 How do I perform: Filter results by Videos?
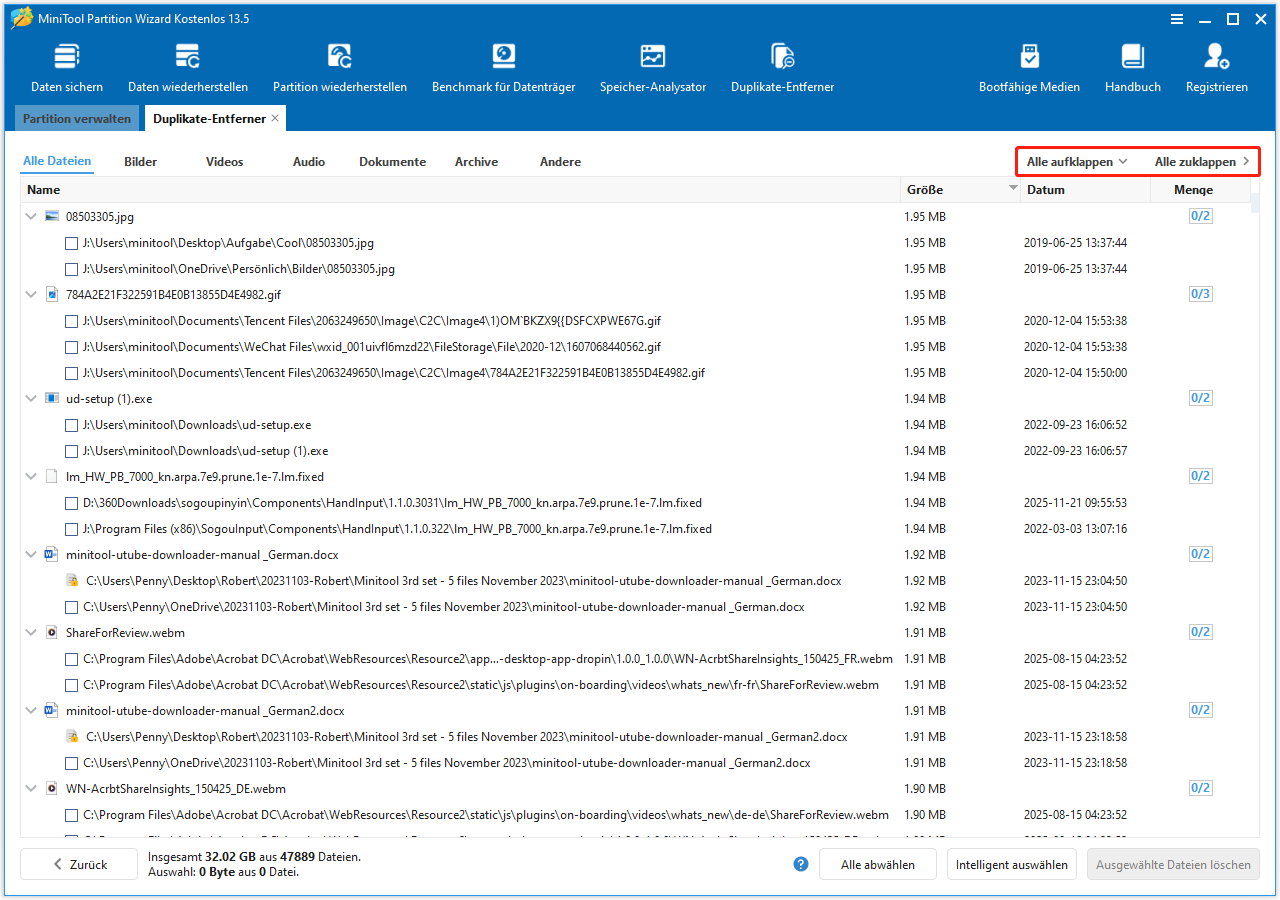pos(224,161)
